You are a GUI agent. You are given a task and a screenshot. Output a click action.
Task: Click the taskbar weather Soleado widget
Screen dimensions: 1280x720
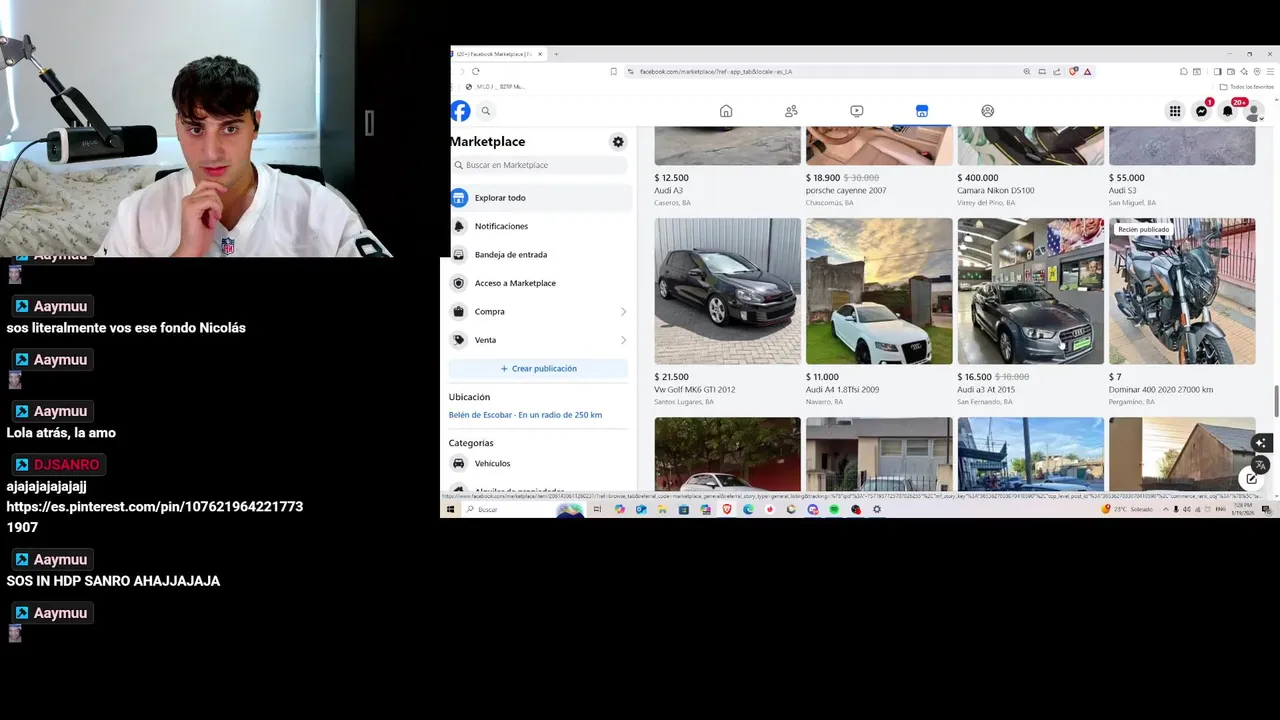tap(1126, 509)
